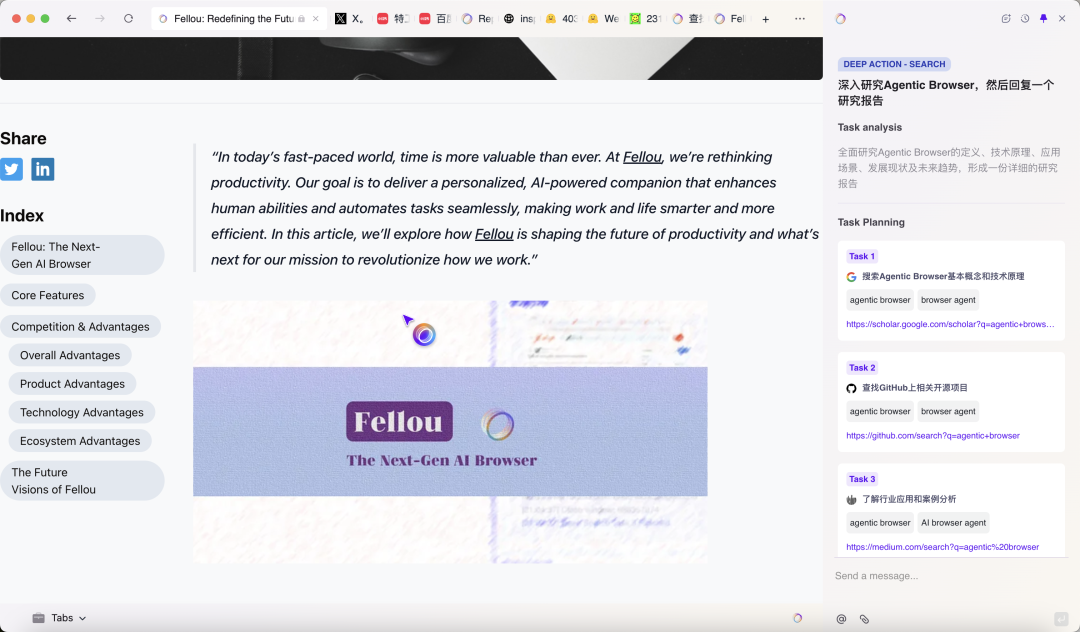This screenshot has width=1080, height=632.
Task: Click the Fellou agent cursor orb on the page
Action: [424, 335]
